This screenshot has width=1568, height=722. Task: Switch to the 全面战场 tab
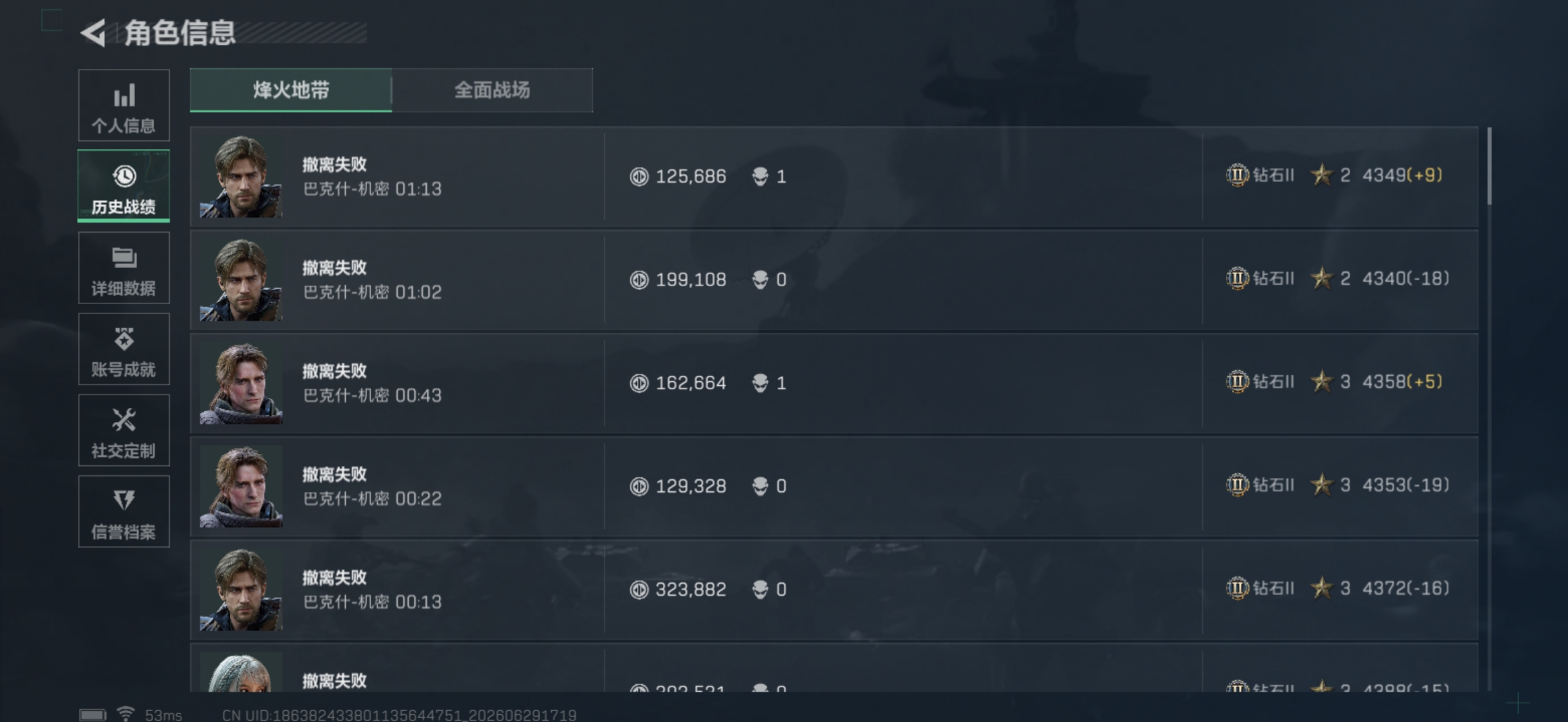[492, 90]
